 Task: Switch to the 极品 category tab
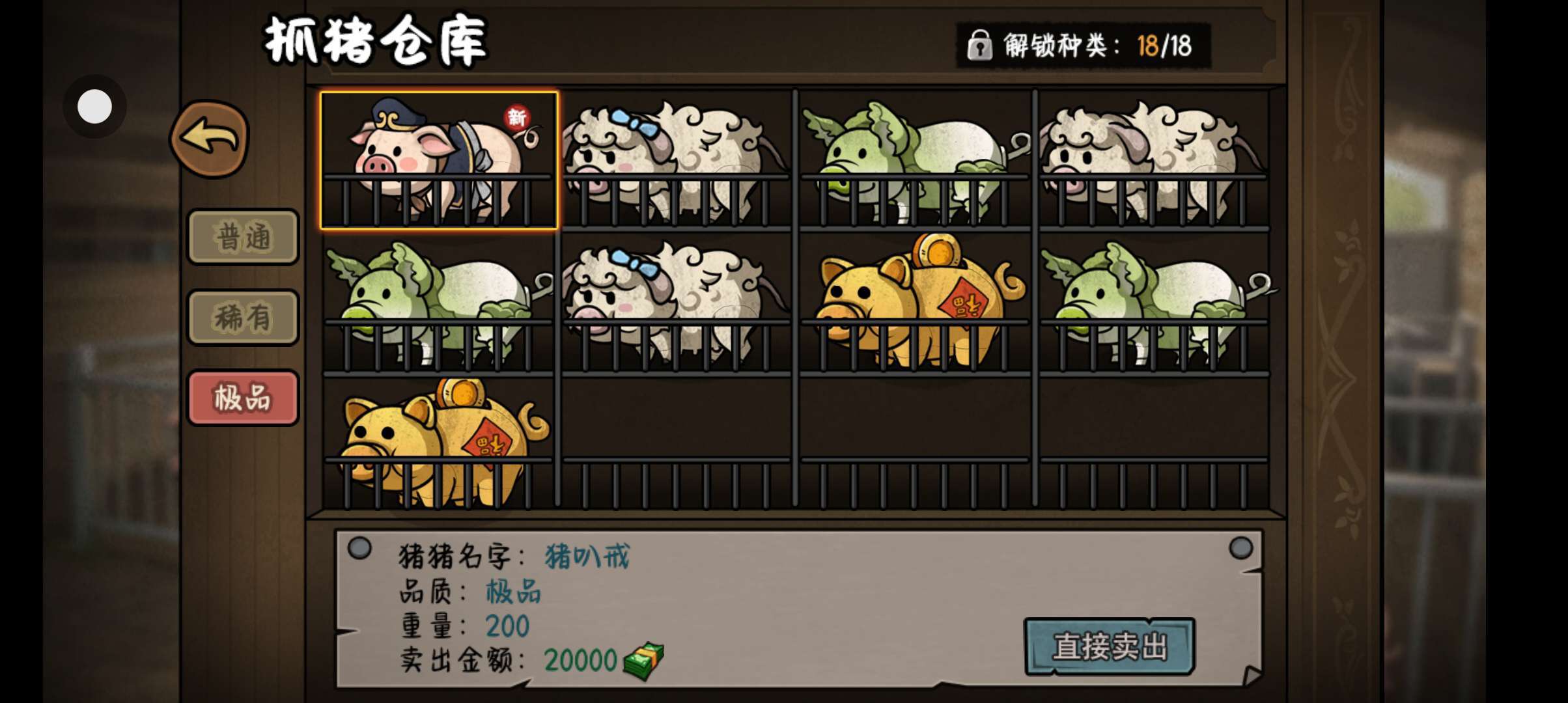[x=244, y=398]
